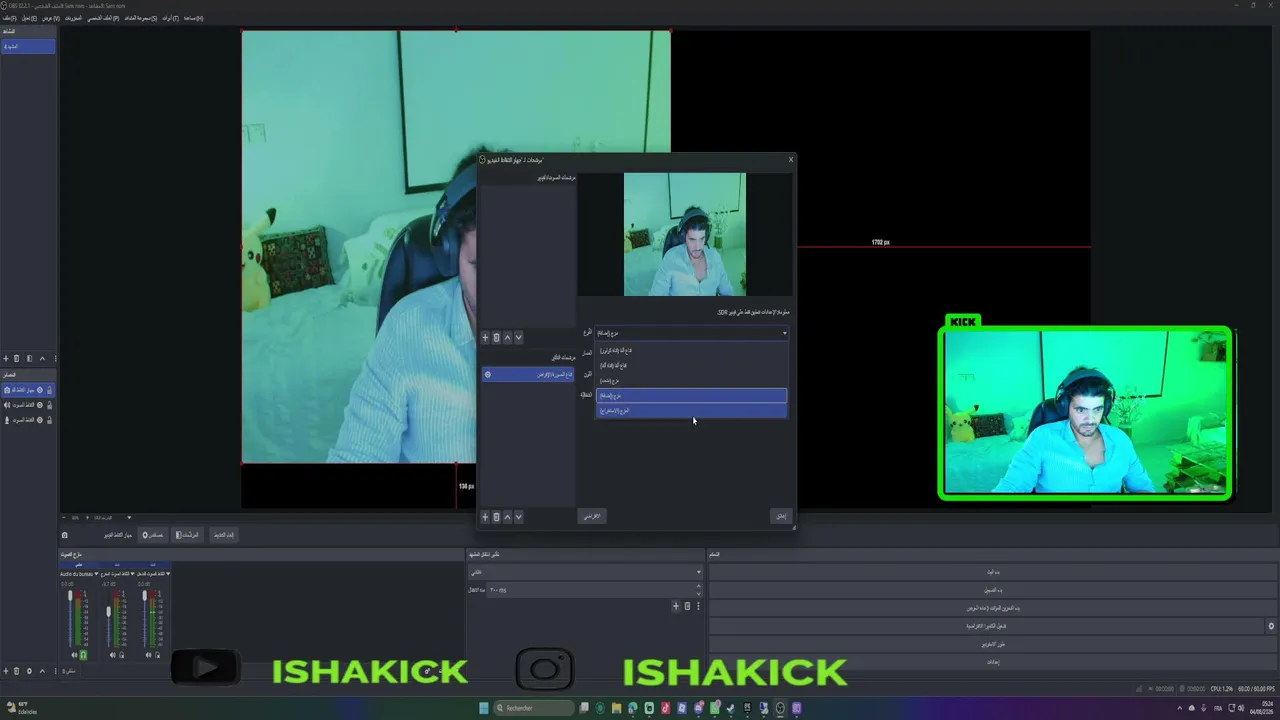
Task: Add a new scene with the plus icon
Action: point(5,358)
